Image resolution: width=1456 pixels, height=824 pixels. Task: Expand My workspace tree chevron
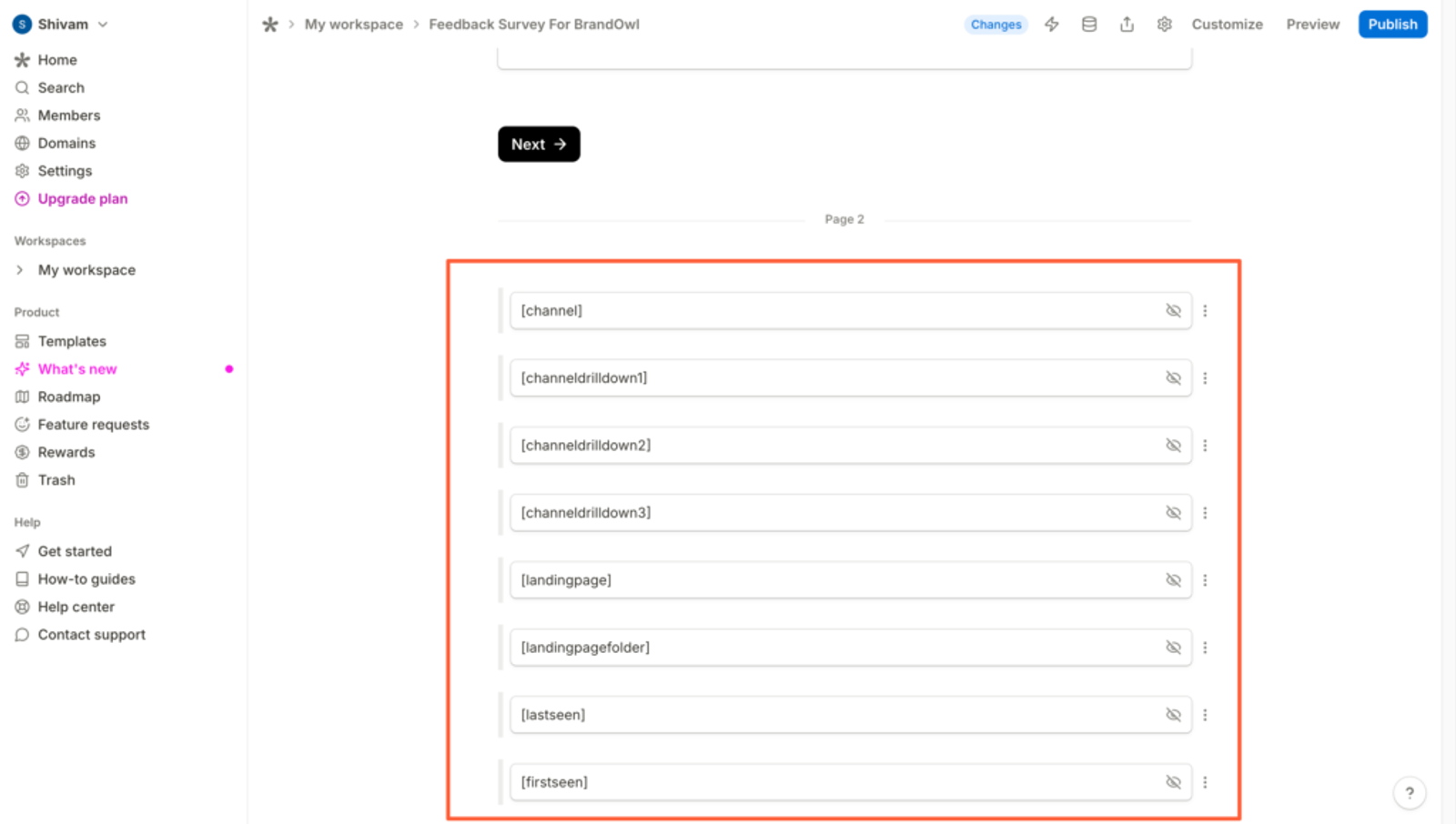pyautogui.click(x=20, y=270)
